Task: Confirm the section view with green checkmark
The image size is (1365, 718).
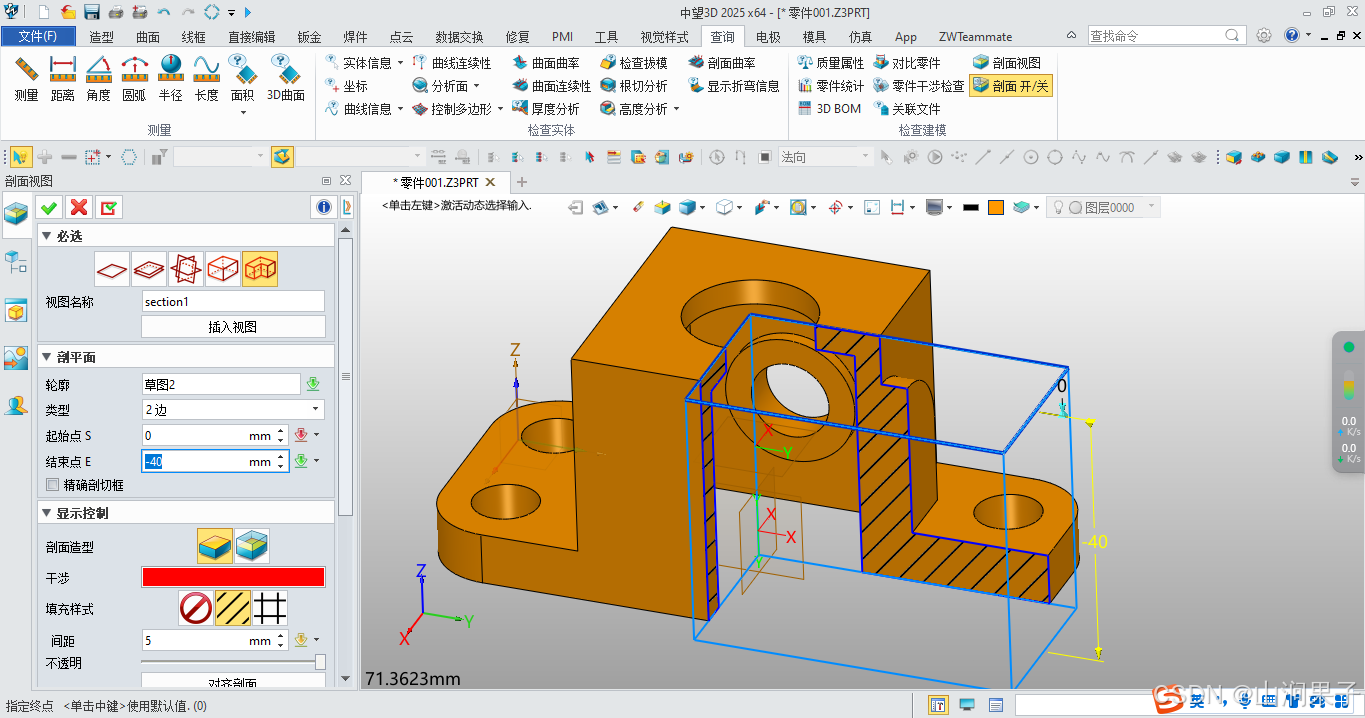Action: pyautogui.click(x=48, y=207)
